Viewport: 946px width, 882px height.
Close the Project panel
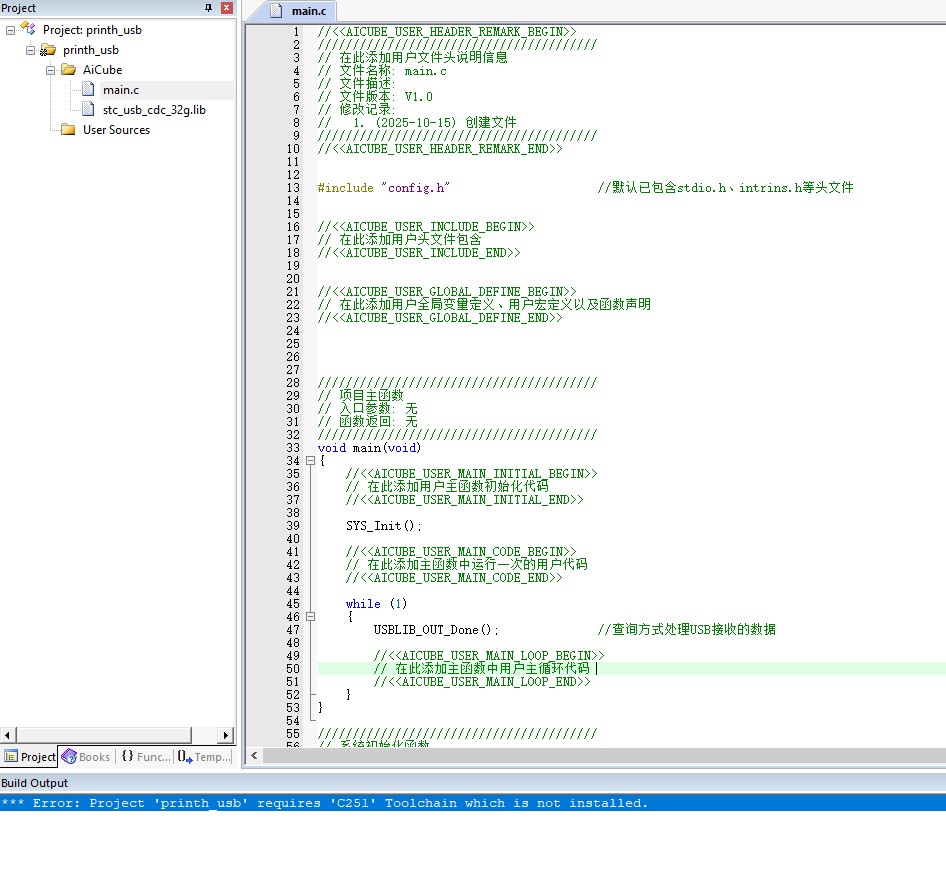[x=226, y=8]
